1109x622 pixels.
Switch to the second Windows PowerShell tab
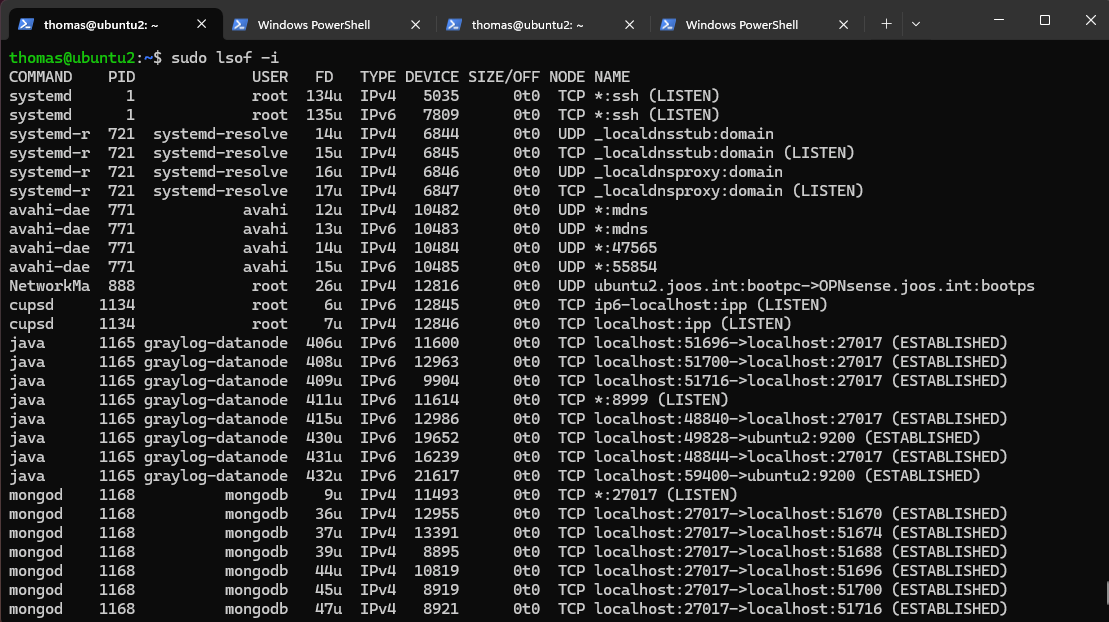tap(314, 25)
